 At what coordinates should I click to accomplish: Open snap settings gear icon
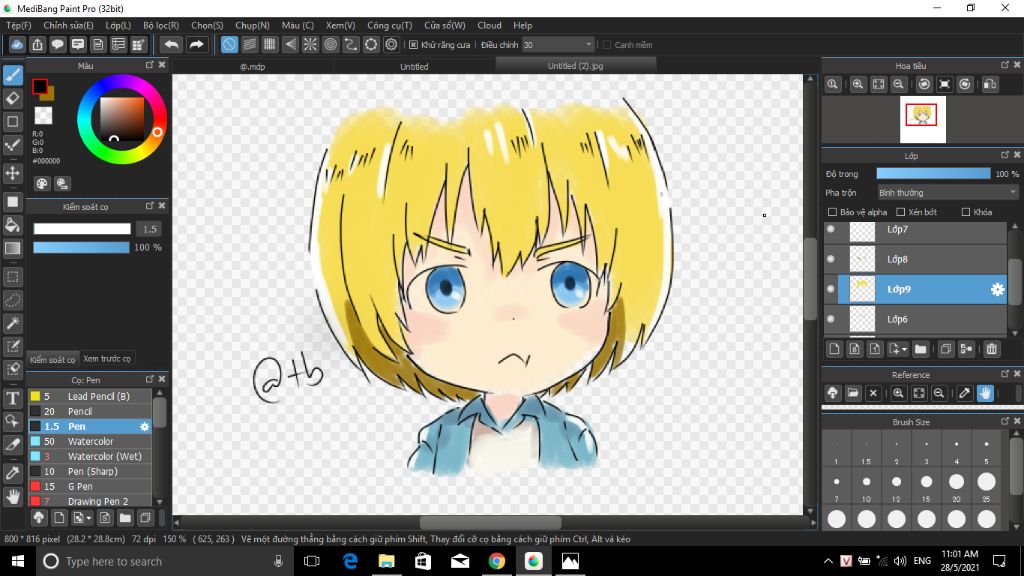click(x=391, y=44)
